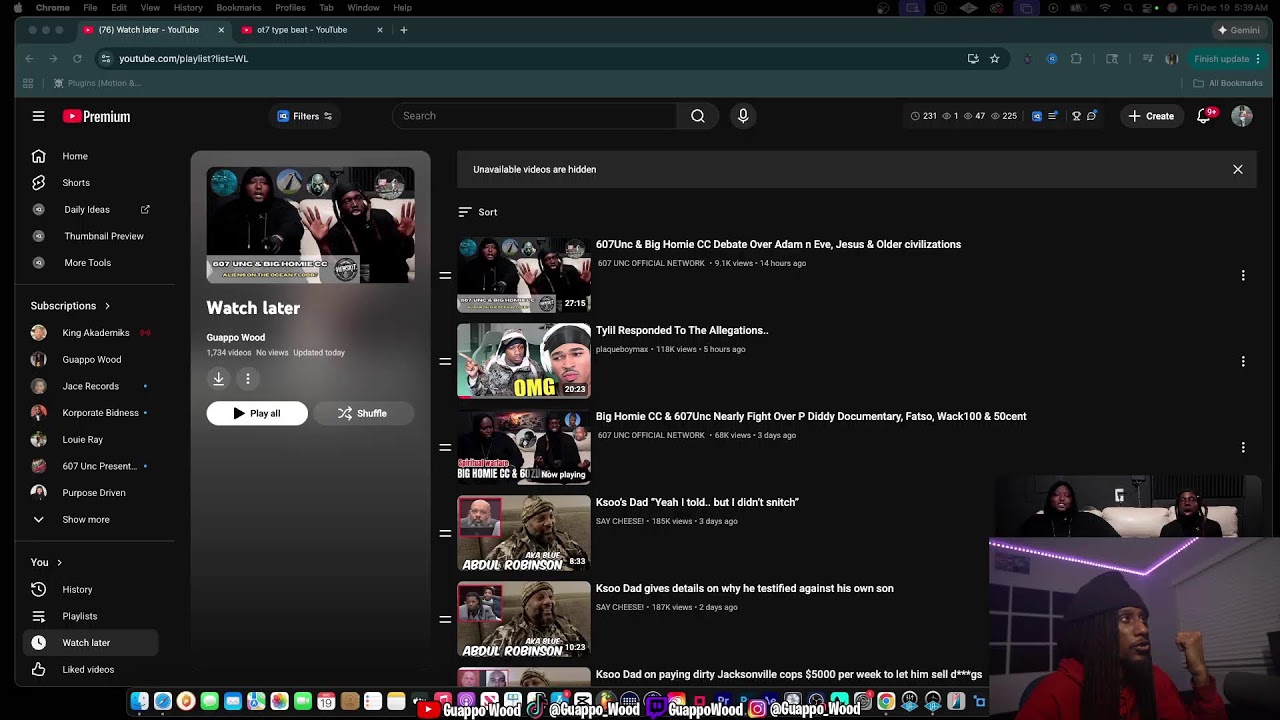Open Tylil Responded video thumbnail
The height and width of the screenshot is (720, 1280).
tap(524, 361)
